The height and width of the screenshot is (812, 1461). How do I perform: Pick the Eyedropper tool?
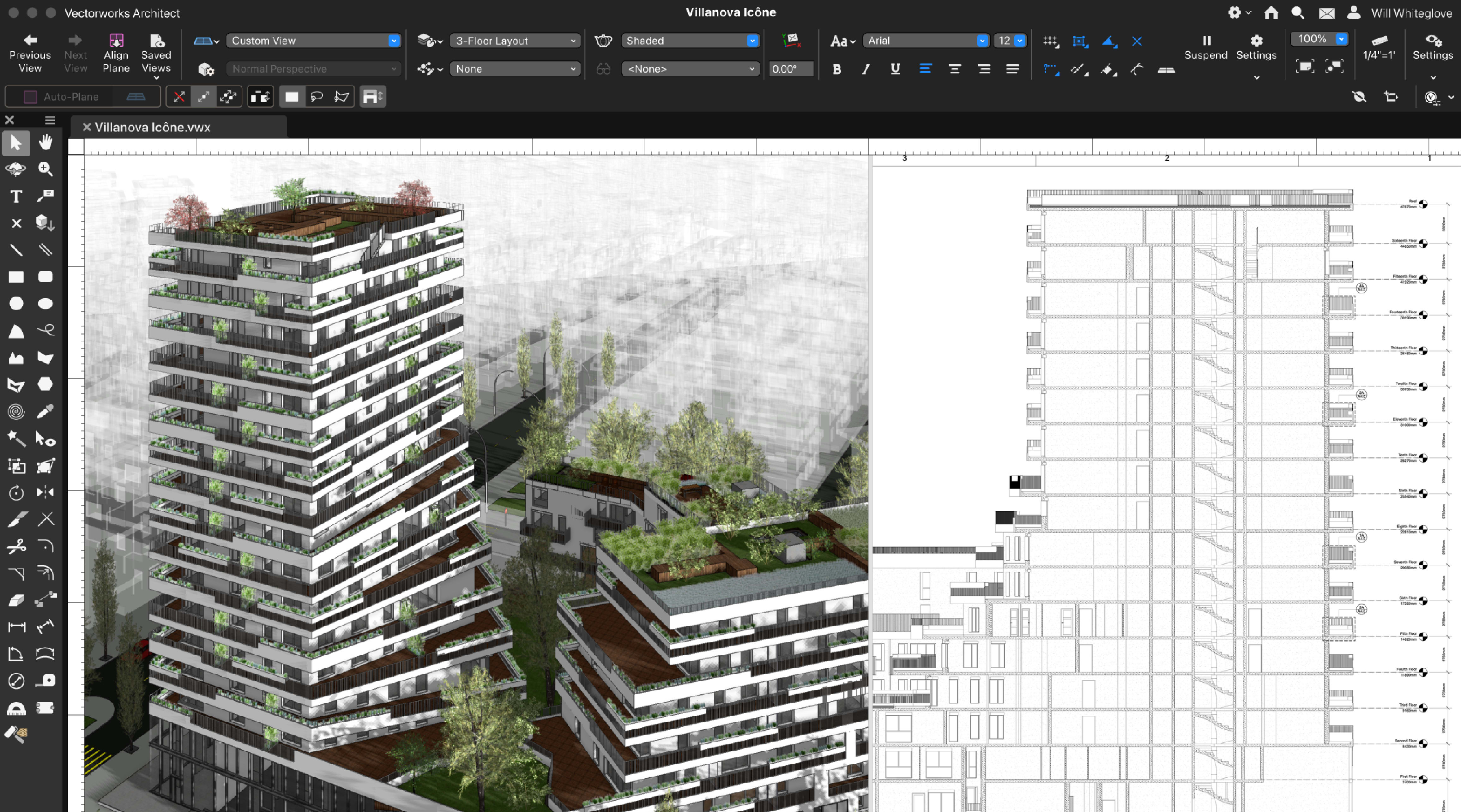(45, 412)
